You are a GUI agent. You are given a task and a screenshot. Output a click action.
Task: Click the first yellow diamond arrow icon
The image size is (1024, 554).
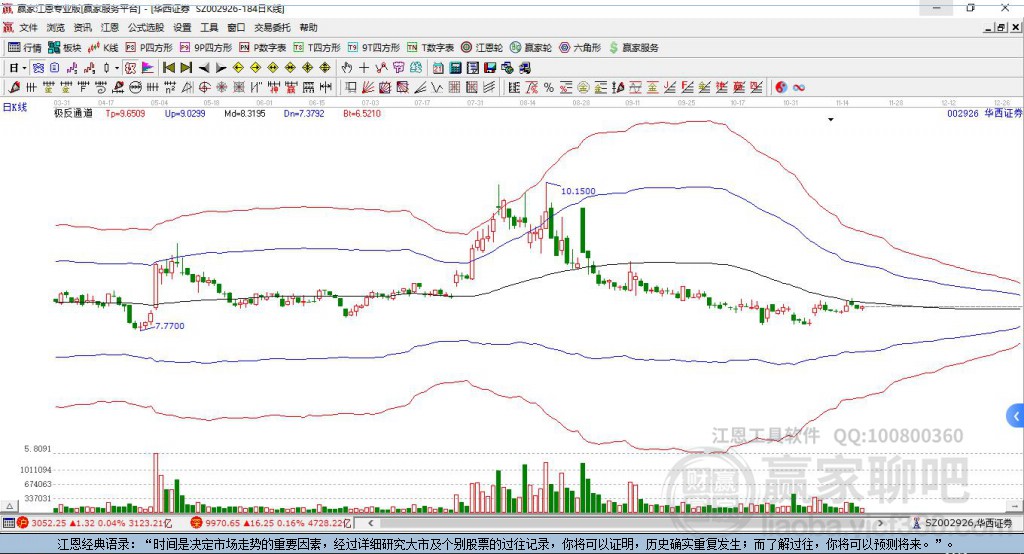click(x=238, y=67)
